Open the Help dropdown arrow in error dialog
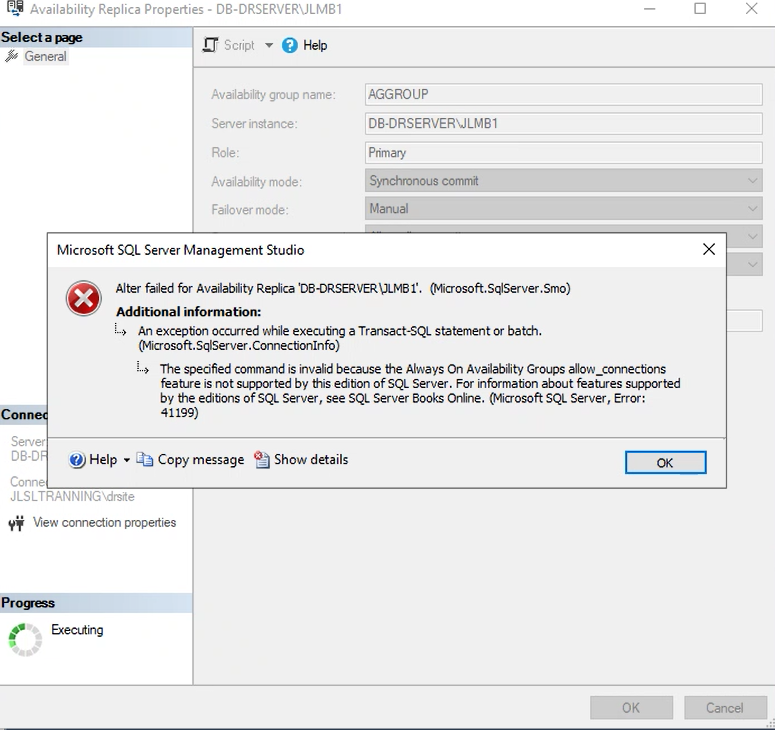The image size is (775, 730). [x=127, y=460]
